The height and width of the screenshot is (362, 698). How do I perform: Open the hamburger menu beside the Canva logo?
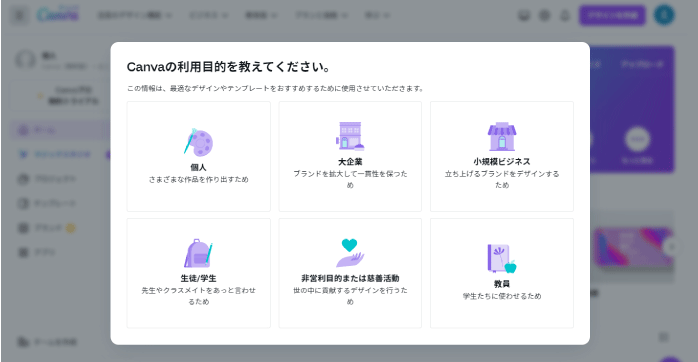[x=20, y=16]
